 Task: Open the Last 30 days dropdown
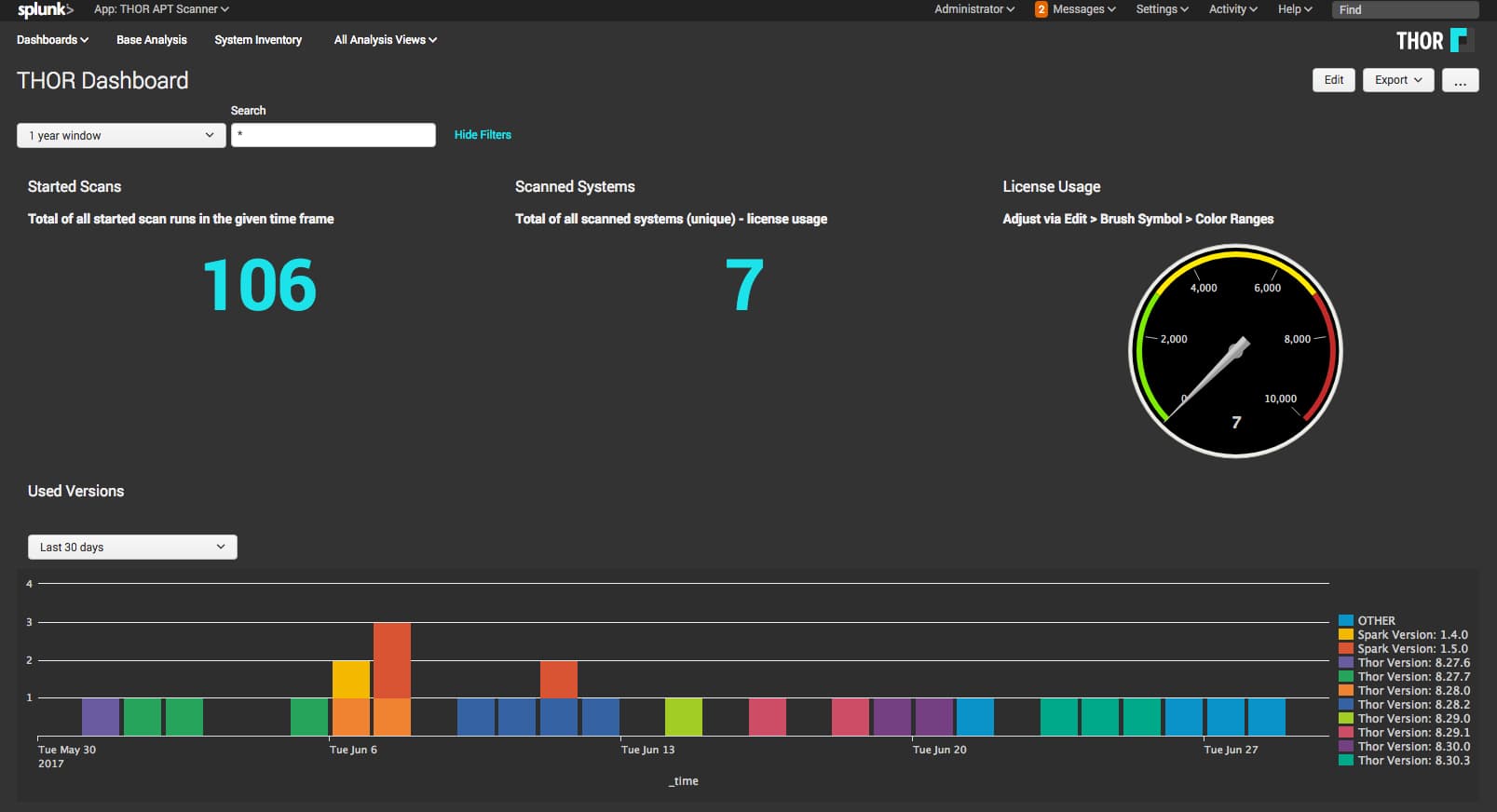pyautogui.click(x=132, y=547)
